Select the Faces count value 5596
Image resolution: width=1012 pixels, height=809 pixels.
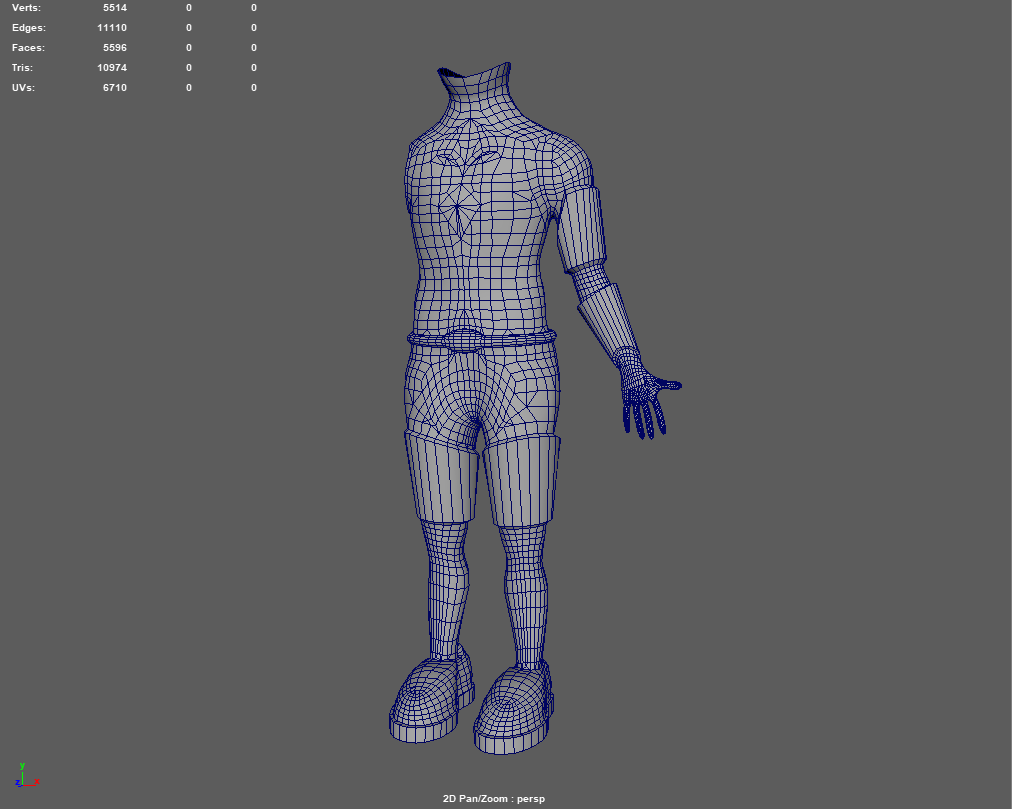pyautogui.click(x=115, y=48)
